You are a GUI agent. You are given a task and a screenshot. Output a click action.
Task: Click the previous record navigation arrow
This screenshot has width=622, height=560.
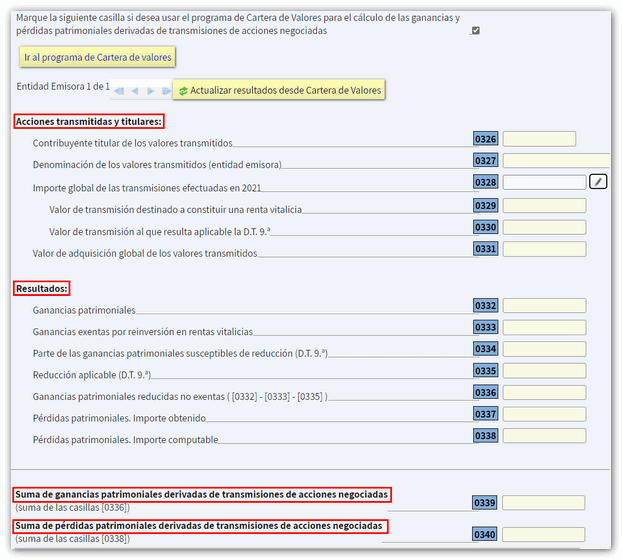tap(135, 91)
